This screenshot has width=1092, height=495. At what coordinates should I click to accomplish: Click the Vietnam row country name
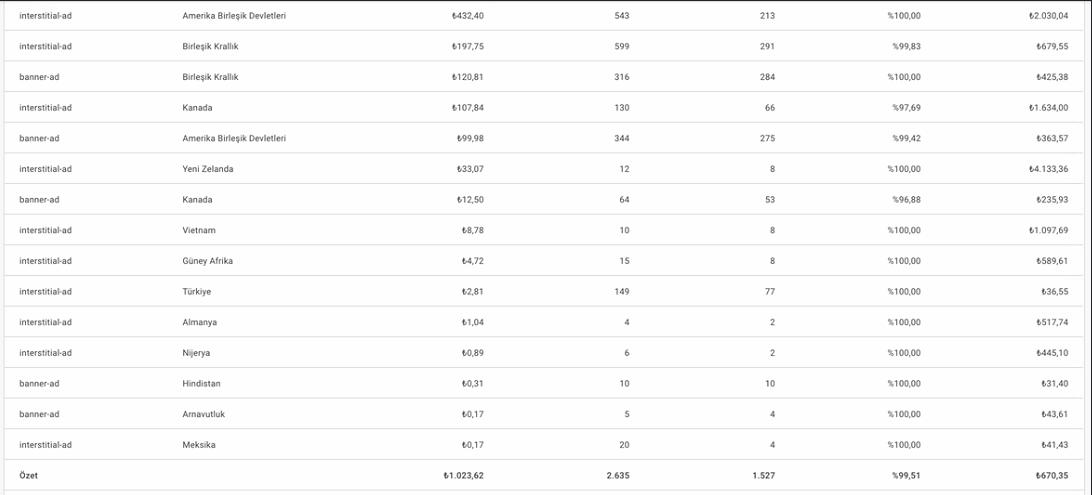[x=198, y=230]
